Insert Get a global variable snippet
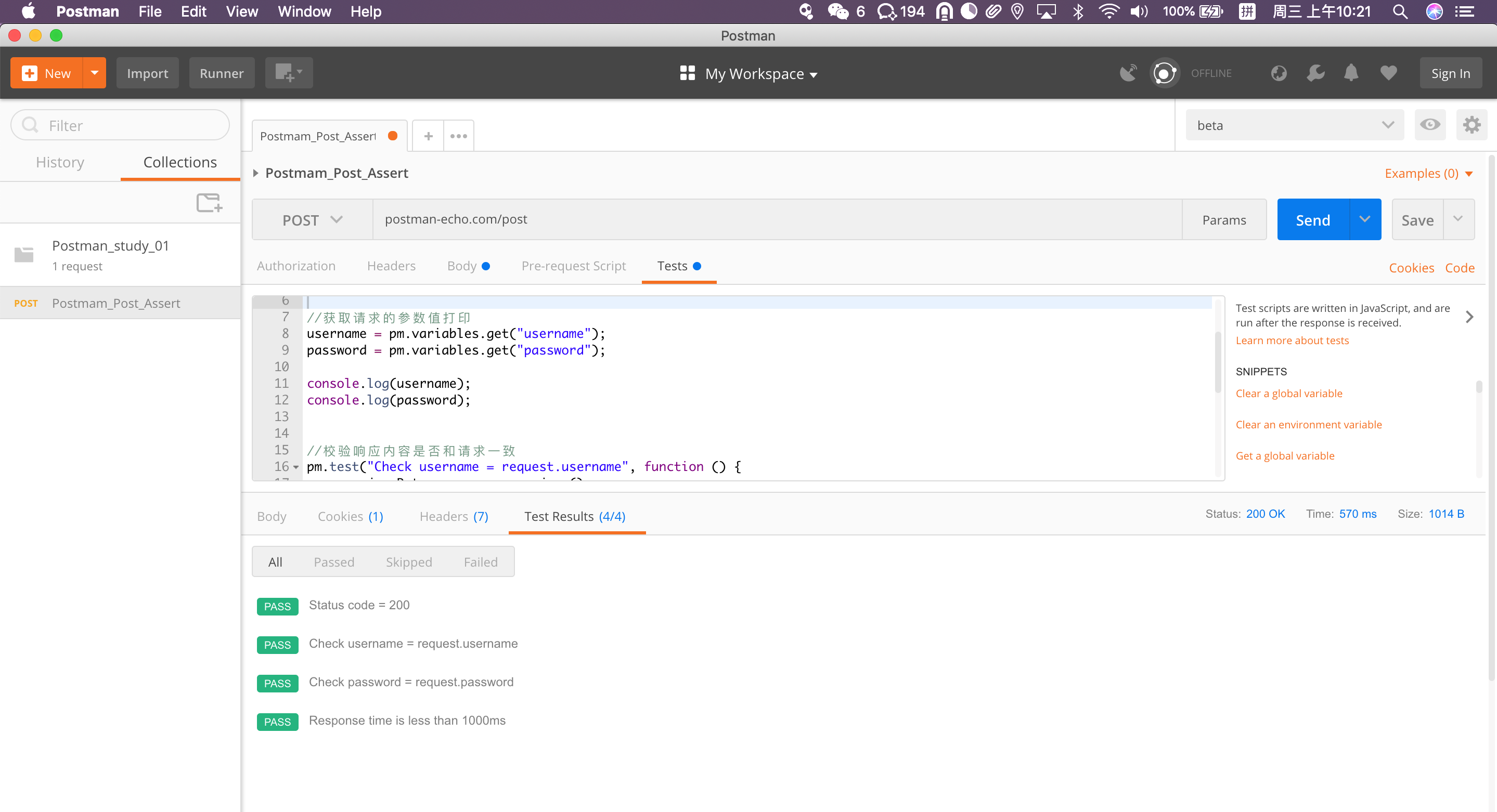Screen dimensions: 1497x812 pos(1284,456)
